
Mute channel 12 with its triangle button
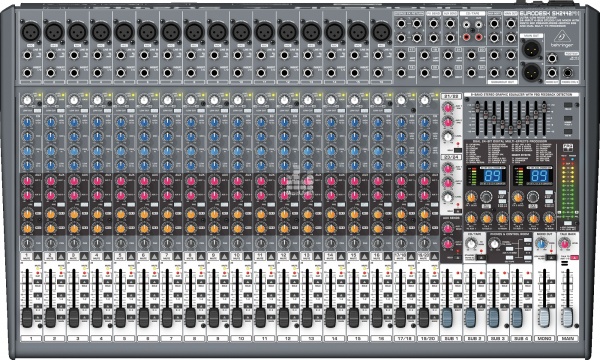295,256
